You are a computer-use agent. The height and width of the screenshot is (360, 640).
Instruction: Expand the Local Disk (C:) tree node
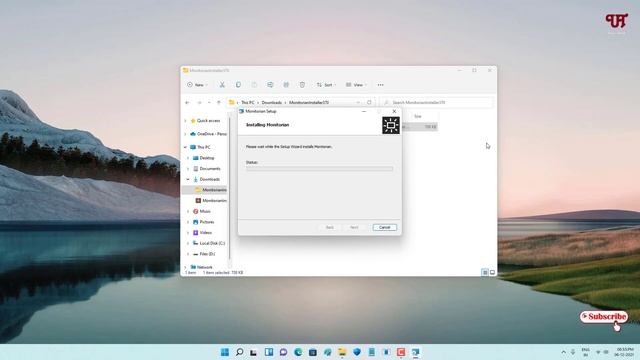[x=188, y=243]
